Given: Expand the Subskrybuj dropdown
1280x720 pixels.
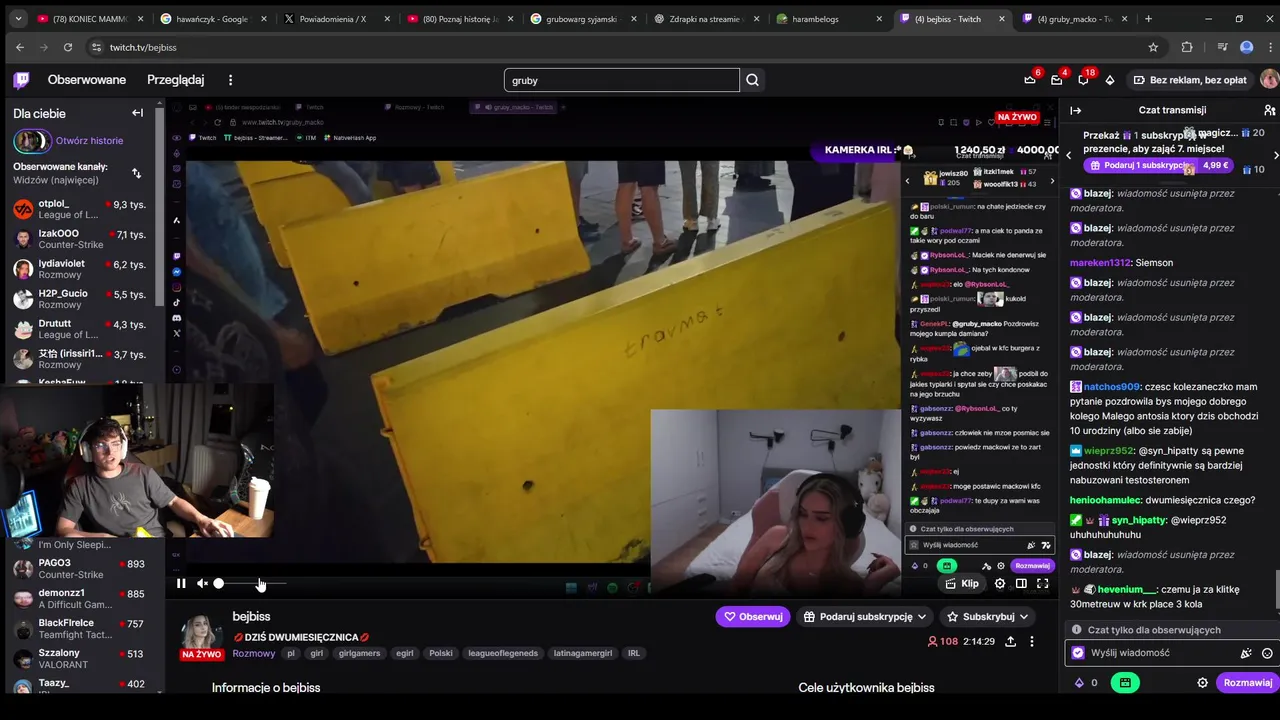Looking at the screenshot, I should pyautogui.click(x=987, y=616).
